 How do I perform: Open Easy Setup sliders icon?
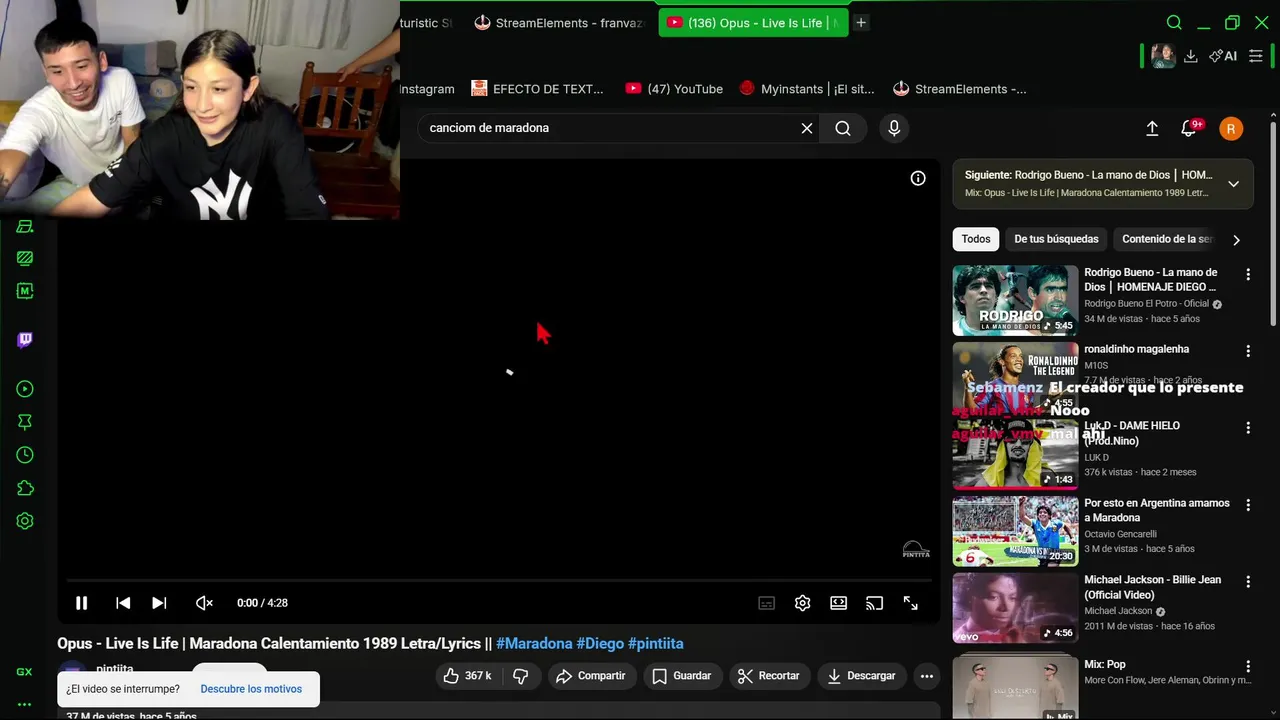tap(1256, 56)
